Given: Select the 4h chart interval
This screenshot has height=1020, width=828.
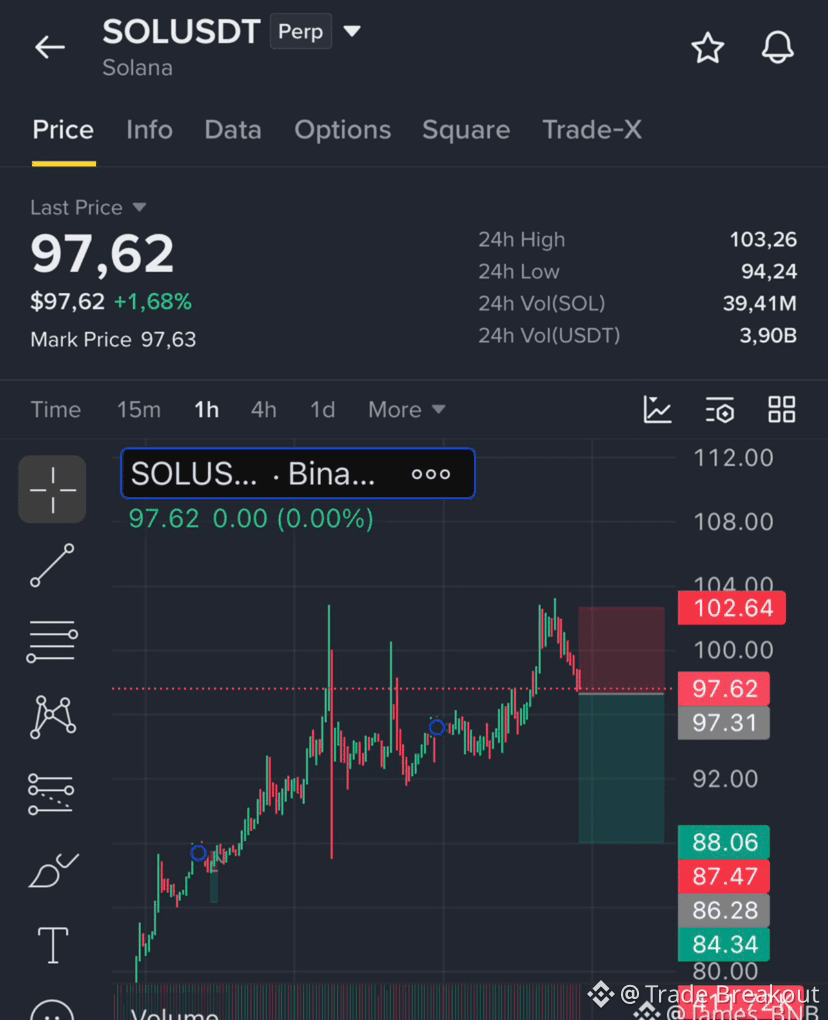Looking at the screenshot, I should point(263,410).
